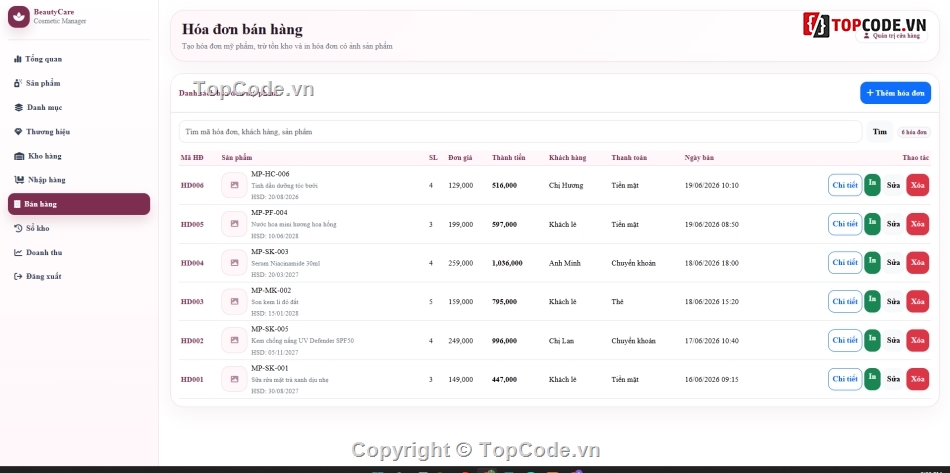The image size is (950, 473).
Task: Click the Bán hàng receipt icon
Action: pos(17,204)
